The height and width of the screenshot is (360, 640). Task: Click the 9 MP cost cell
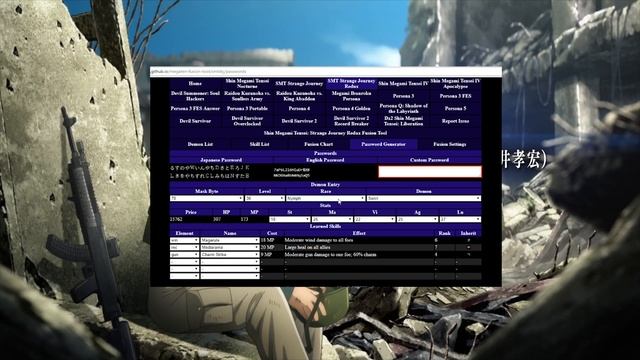pyautogui.click(x=267, y=255)
